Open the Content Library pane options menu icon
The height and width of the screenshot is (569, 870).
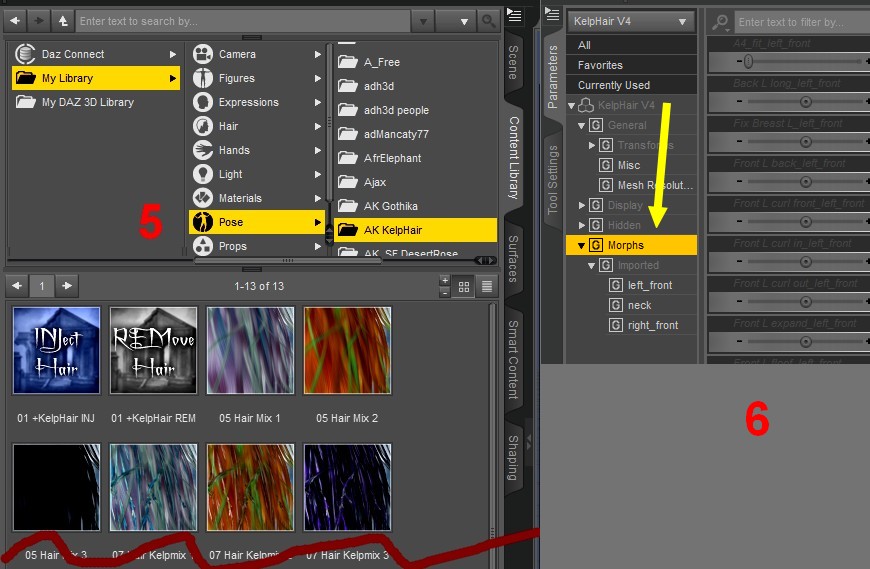click(514, 16)
